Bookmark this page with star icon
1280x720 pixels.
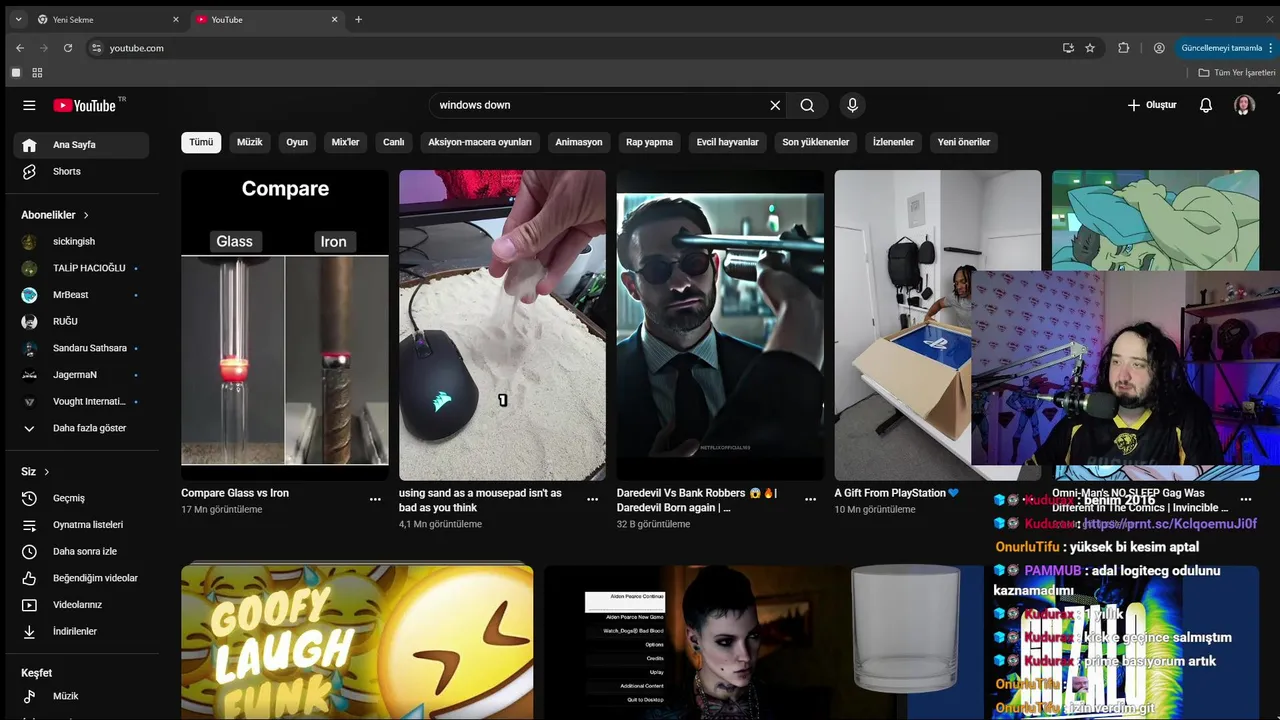pyautogui.click(x=1090, y=48)
